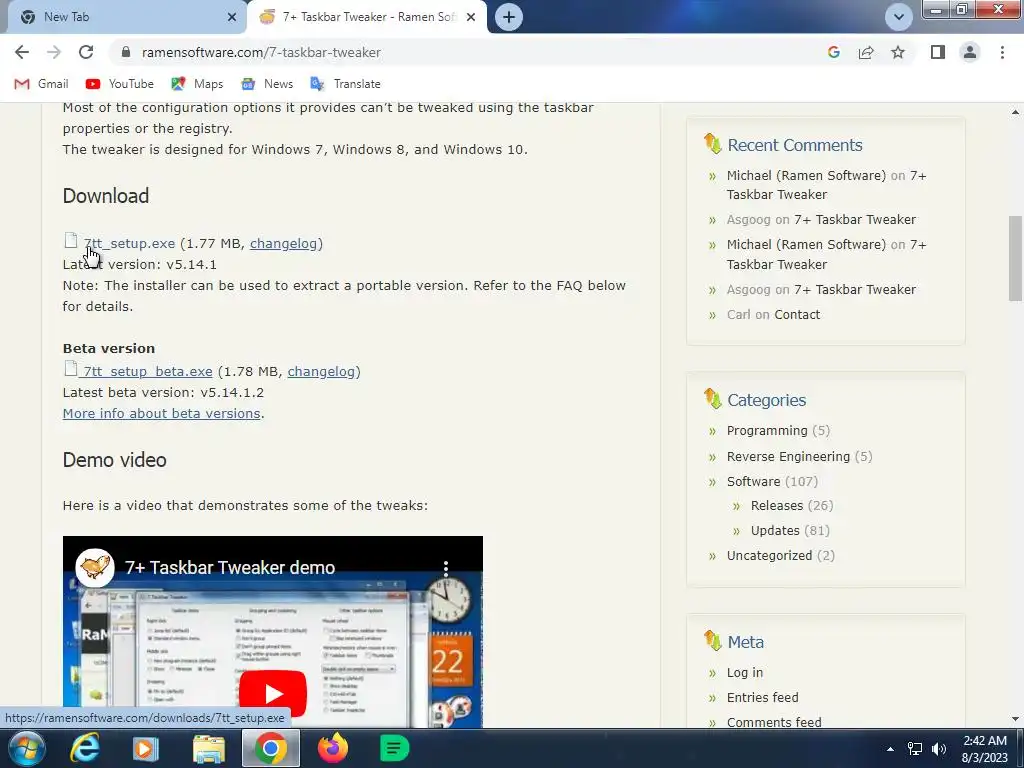
Task: Open the Releases subcategory
Action: click(776, 505)
